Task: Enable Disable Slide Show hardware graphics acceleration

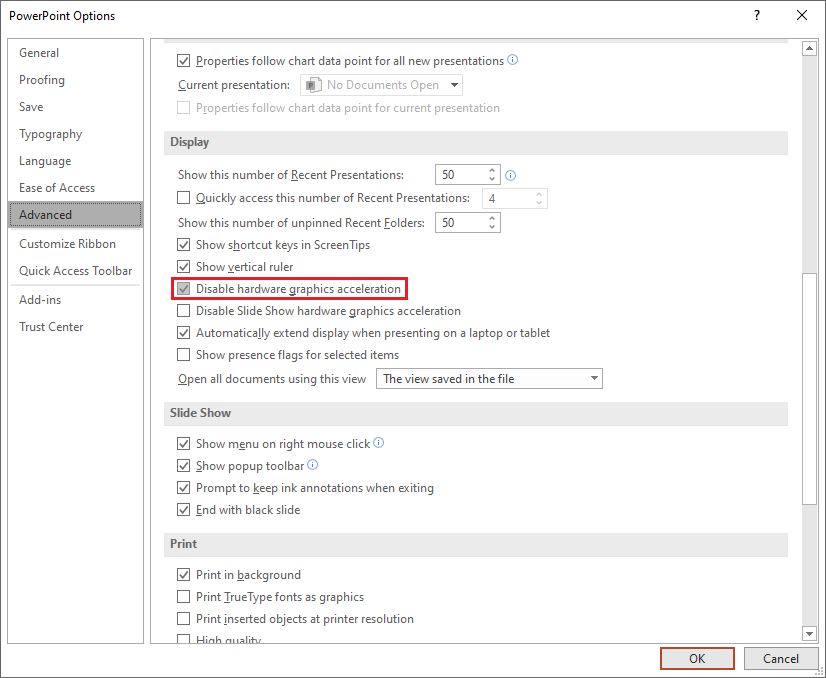Action: click(x=183, y=311)
